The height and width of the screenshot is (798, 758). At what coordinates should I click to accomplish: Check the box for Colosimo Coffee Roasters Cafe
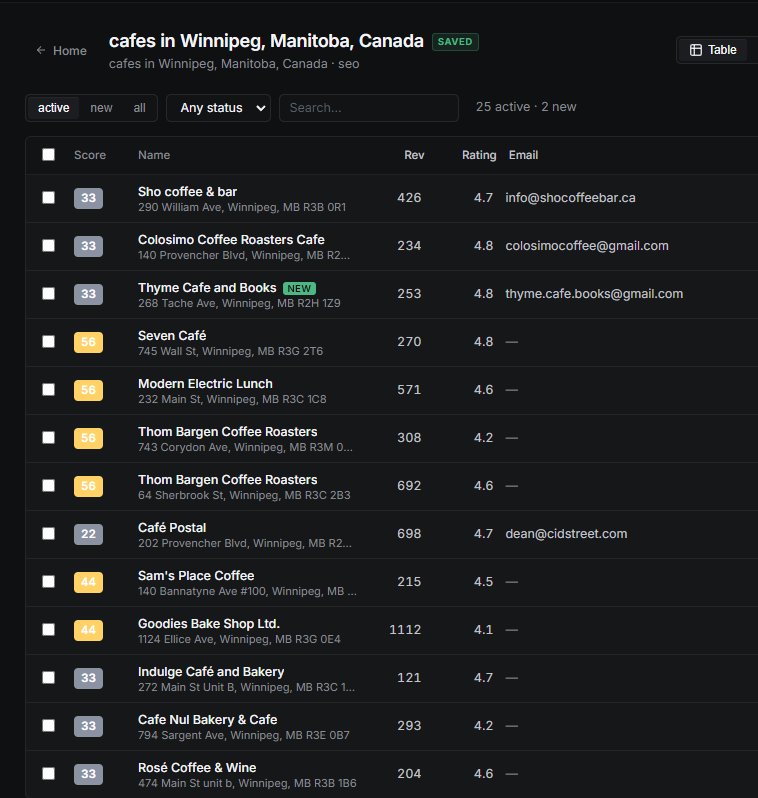pos(48,245)
